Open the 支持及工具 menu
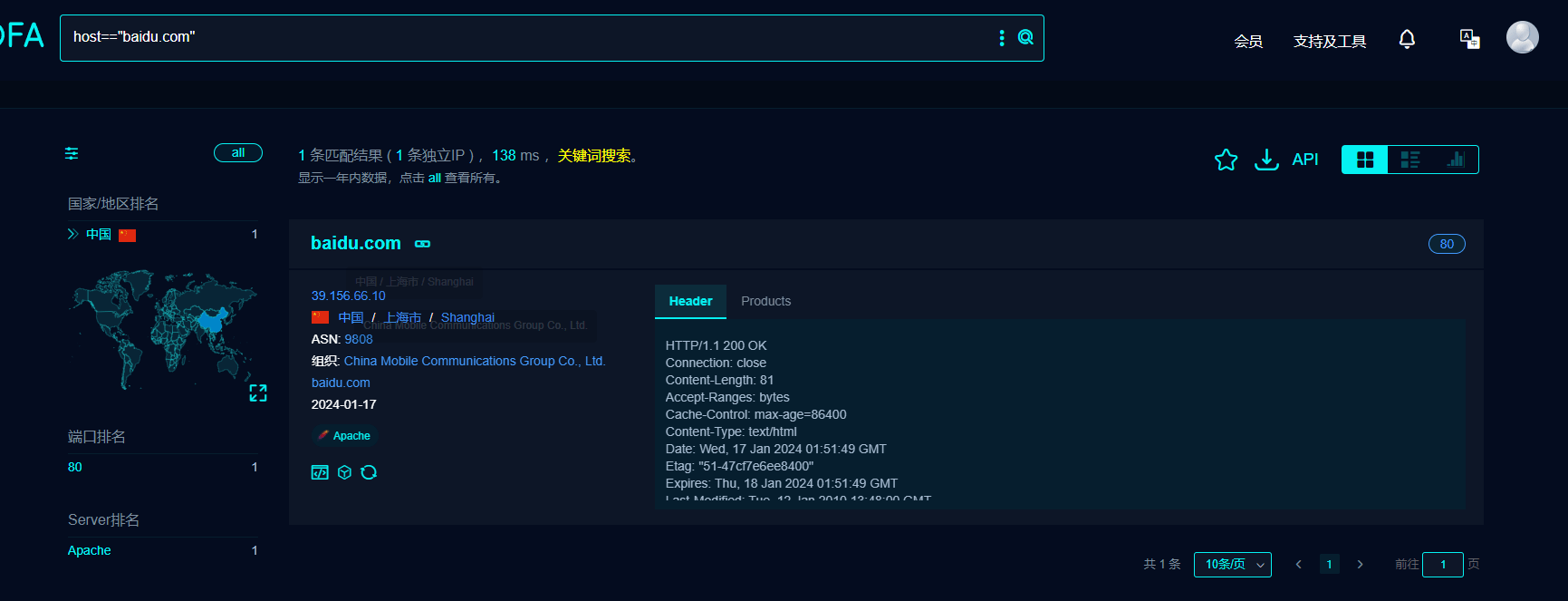 point(1330,41)
